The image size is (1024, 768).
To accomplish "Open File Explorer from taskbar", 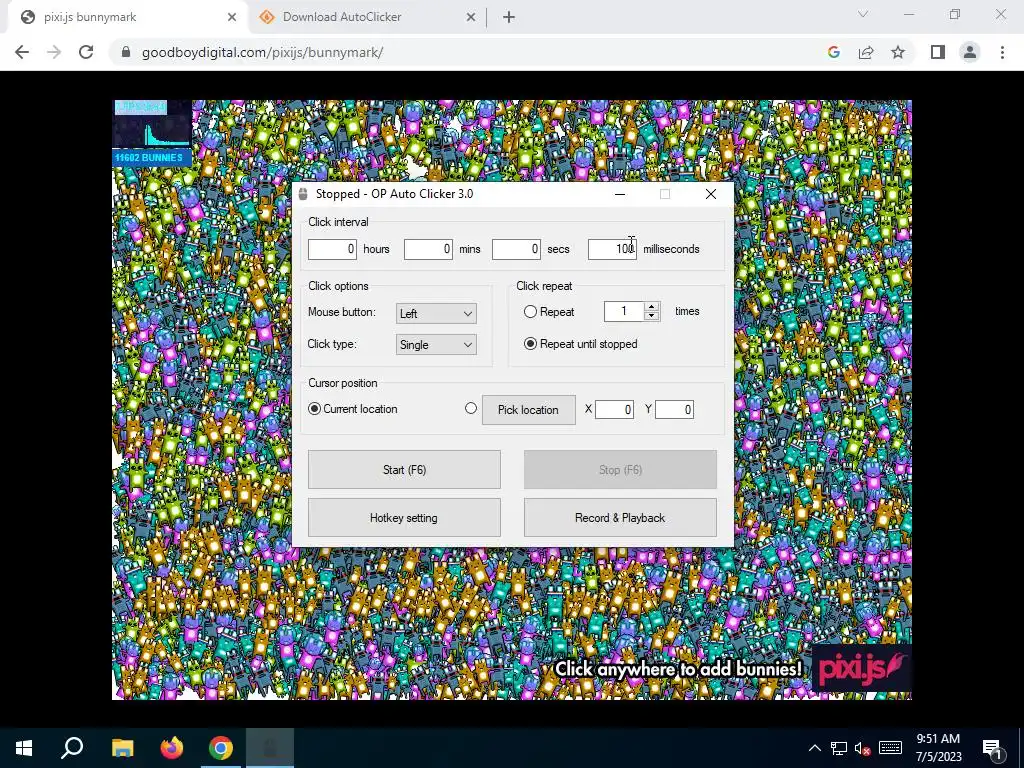I will coord(122,748).
